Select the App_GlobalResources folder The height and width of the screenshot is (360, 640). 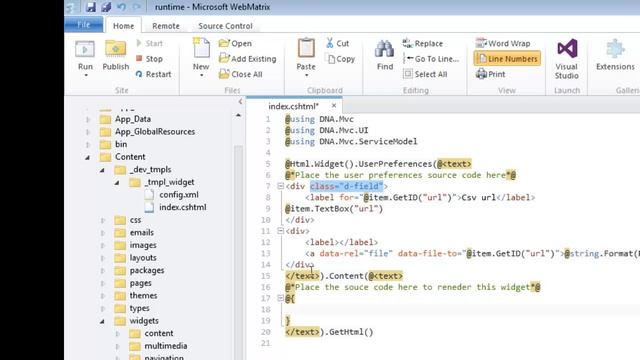(155, 132)
